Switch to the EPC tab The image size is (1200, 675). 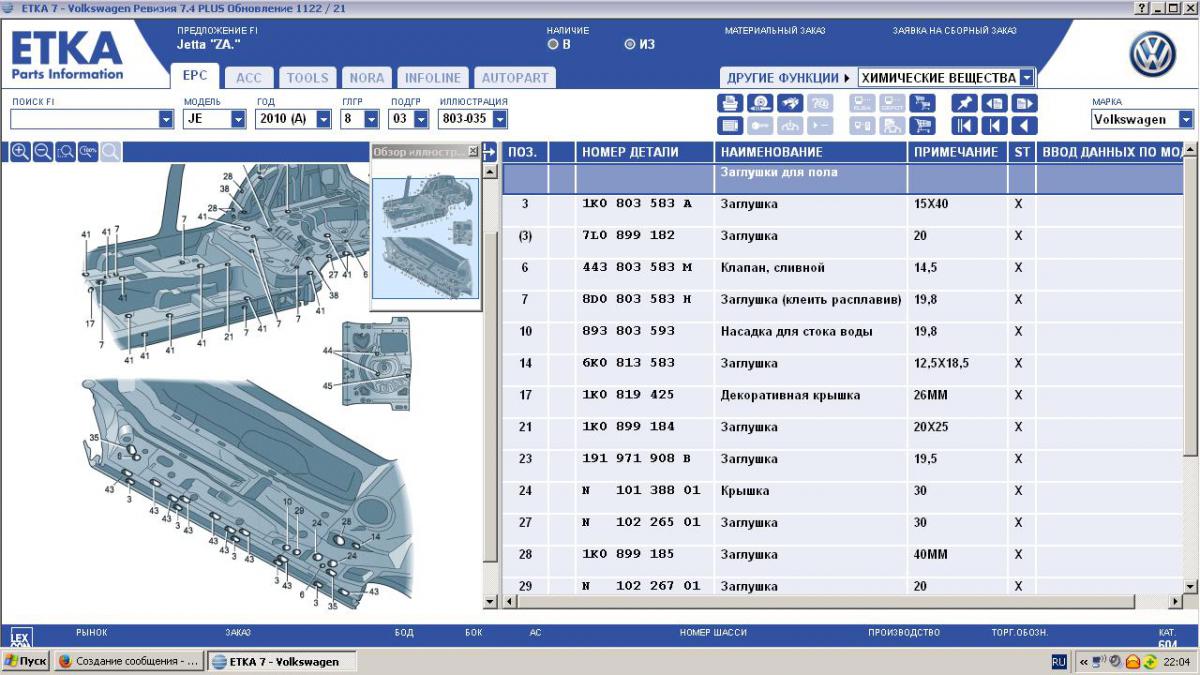click(x=195, y=76)
